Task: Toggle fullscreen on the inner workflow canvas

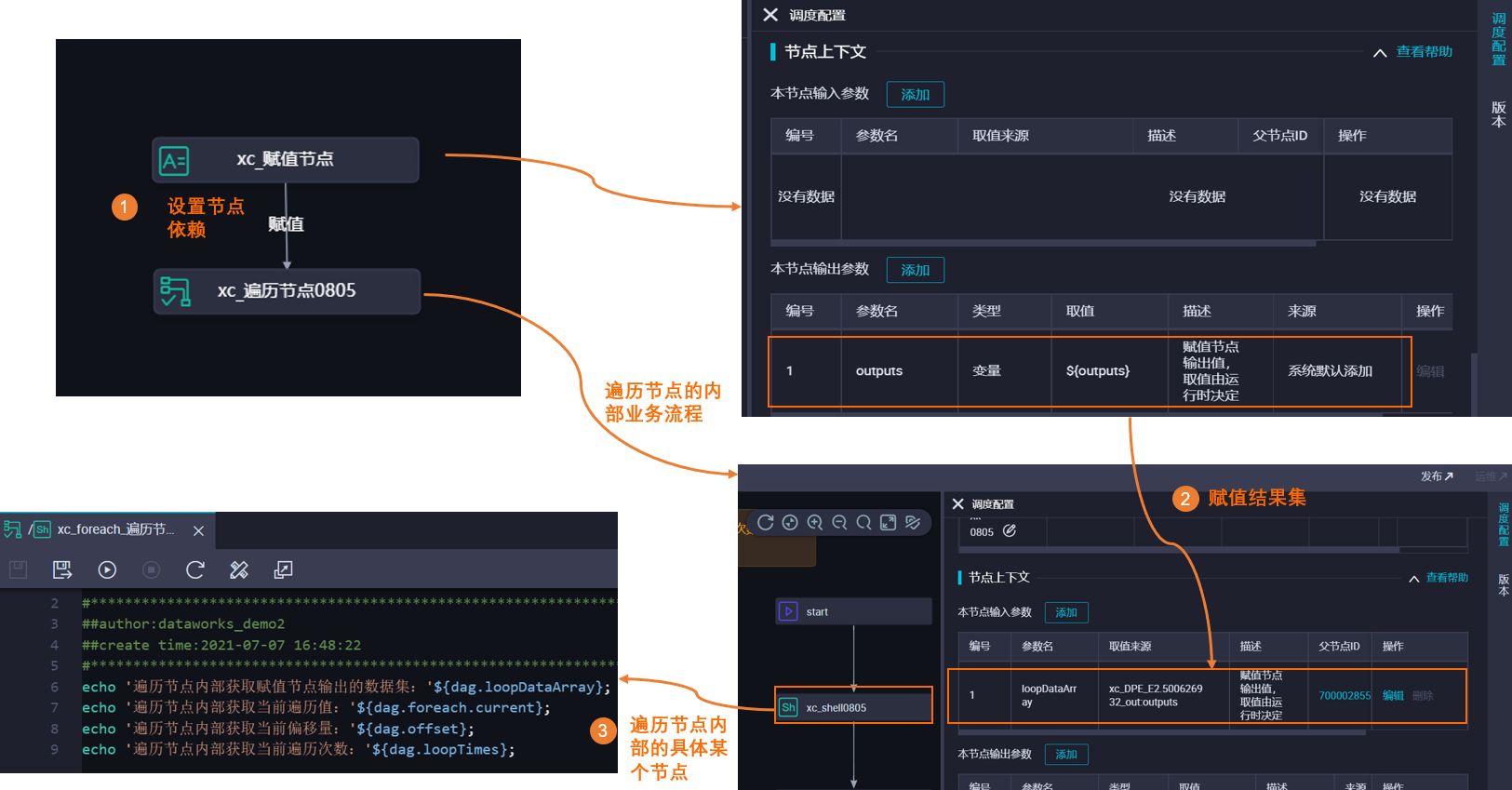Action: coord(889,523)
